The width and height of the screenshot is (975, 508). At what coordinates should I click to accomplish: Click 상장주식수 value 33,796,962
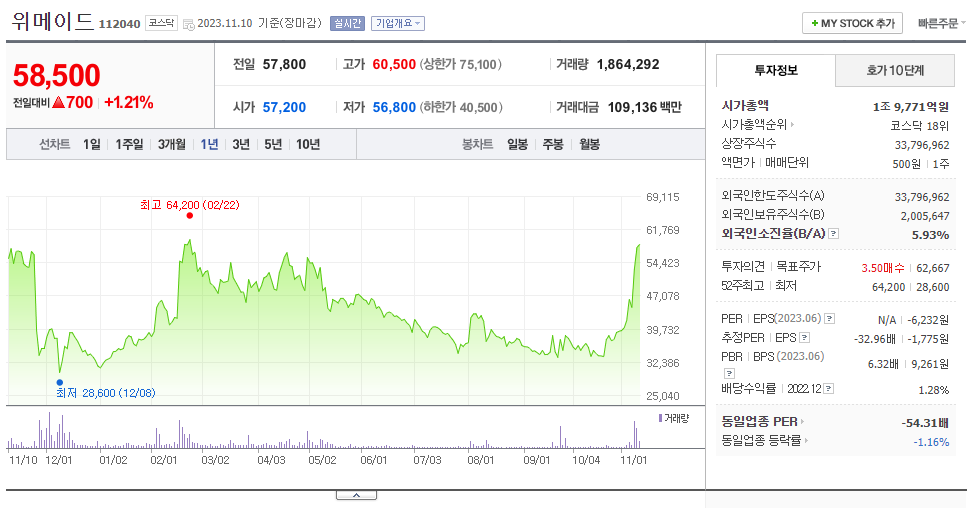coord(922,145)
